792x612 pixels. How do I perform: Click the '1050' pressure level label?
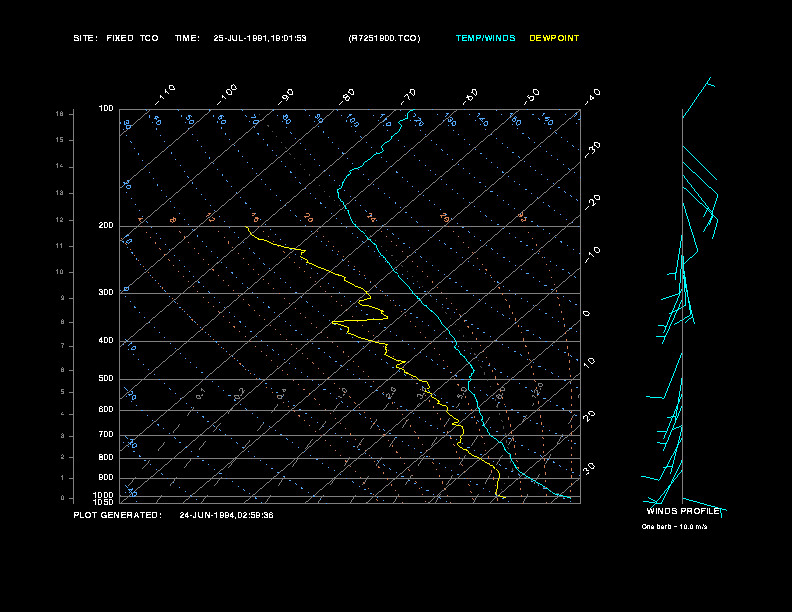click(104, 502)
